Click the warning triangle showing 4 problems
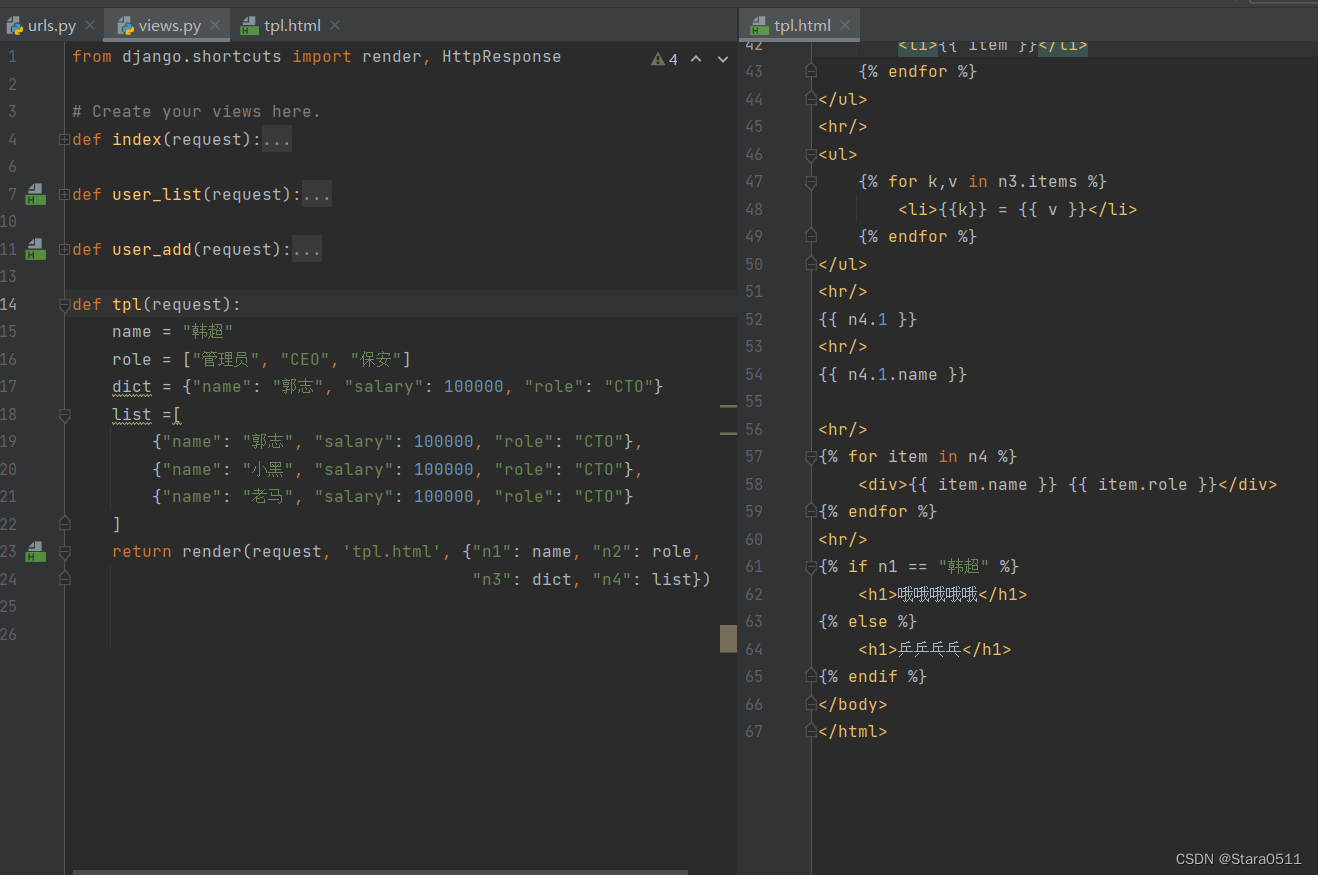 (657, 60)
